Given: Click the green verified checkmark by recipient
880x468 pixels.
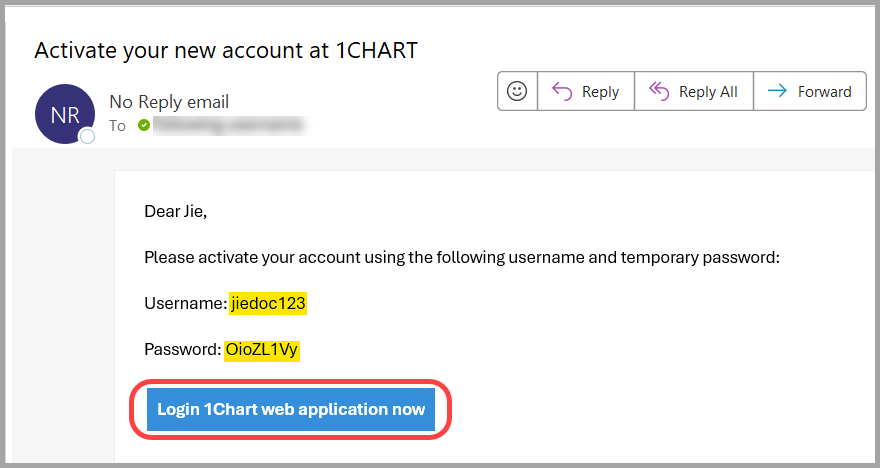Looking at the screenshot, I should click(144, 125).
